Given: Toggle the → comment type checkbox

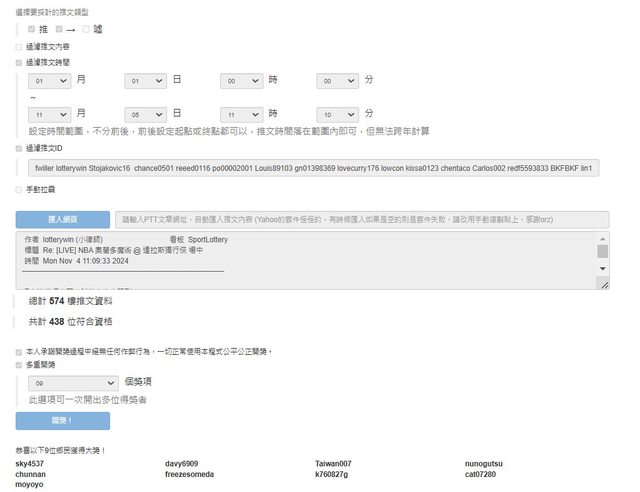Looking at the screenshot, I should [x=60, y=29].
